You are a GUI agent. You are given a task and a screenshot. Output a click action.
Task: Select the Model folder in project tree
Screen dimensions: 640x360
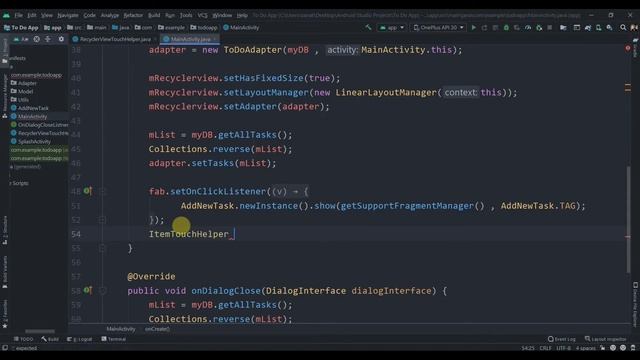pyautogui.click(x=22, y=91)
